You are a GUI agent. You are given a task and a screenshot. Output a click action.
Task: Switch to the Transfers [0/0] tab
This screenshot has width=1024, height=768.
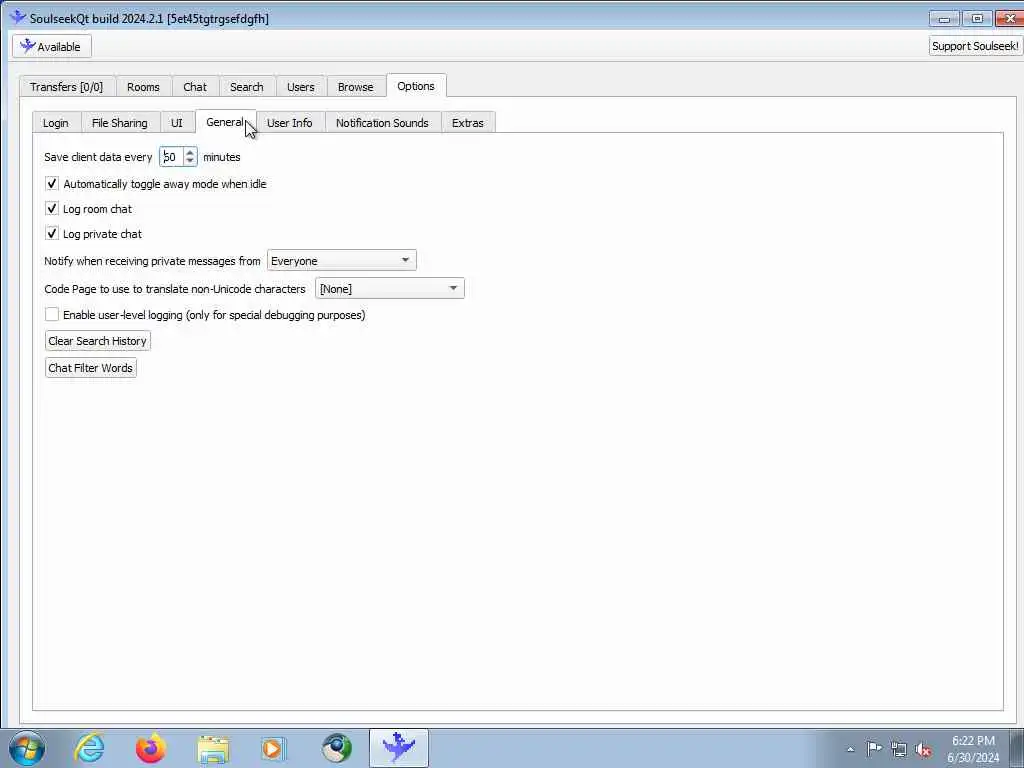[67, 87]
